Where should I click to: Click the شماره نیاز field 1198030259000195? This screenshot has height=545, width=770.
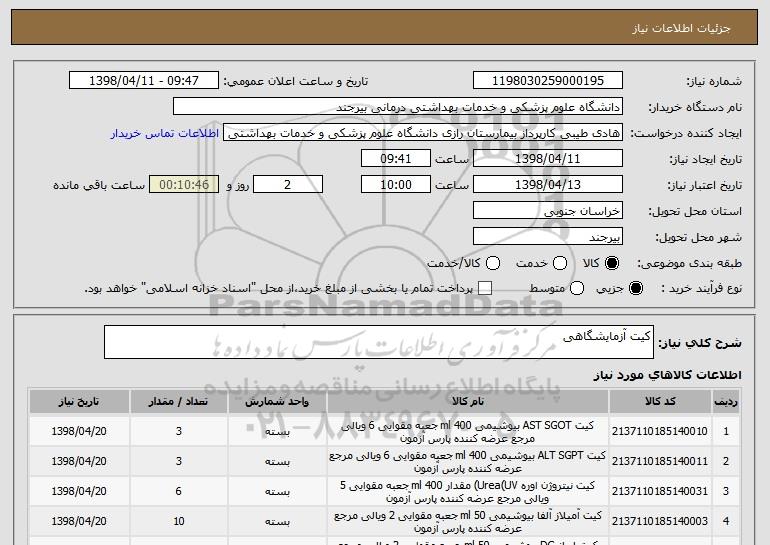click(x=548, y=81)
